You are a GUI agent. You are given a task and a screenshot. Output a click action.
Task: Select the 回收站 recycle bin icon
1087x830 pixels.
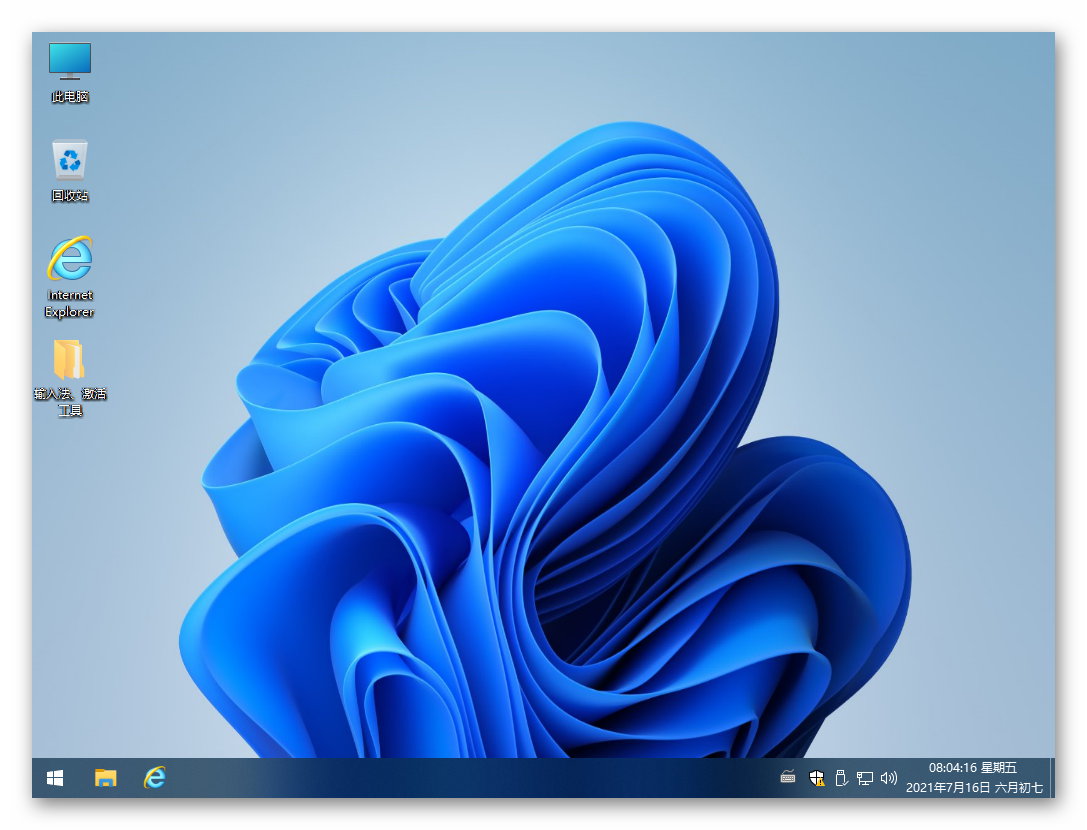[x=69, y=160]
